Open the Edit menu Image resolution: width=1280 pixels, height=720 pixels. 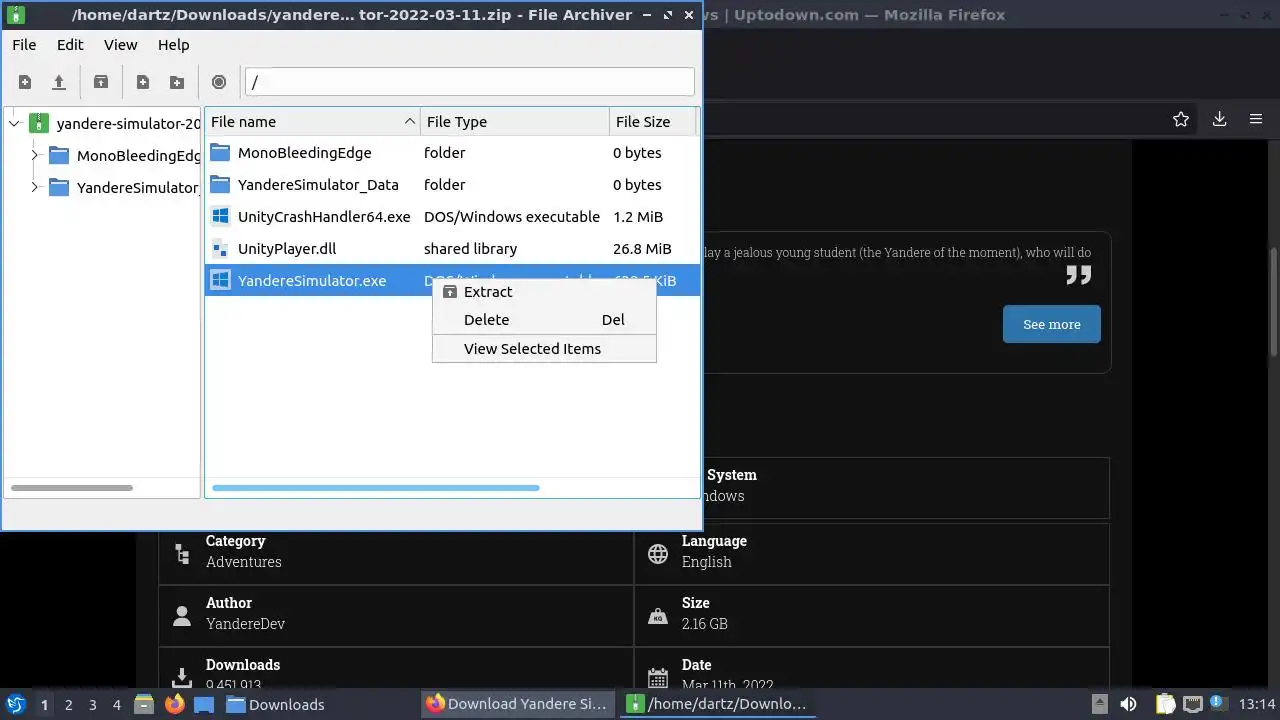coord(70,45)
